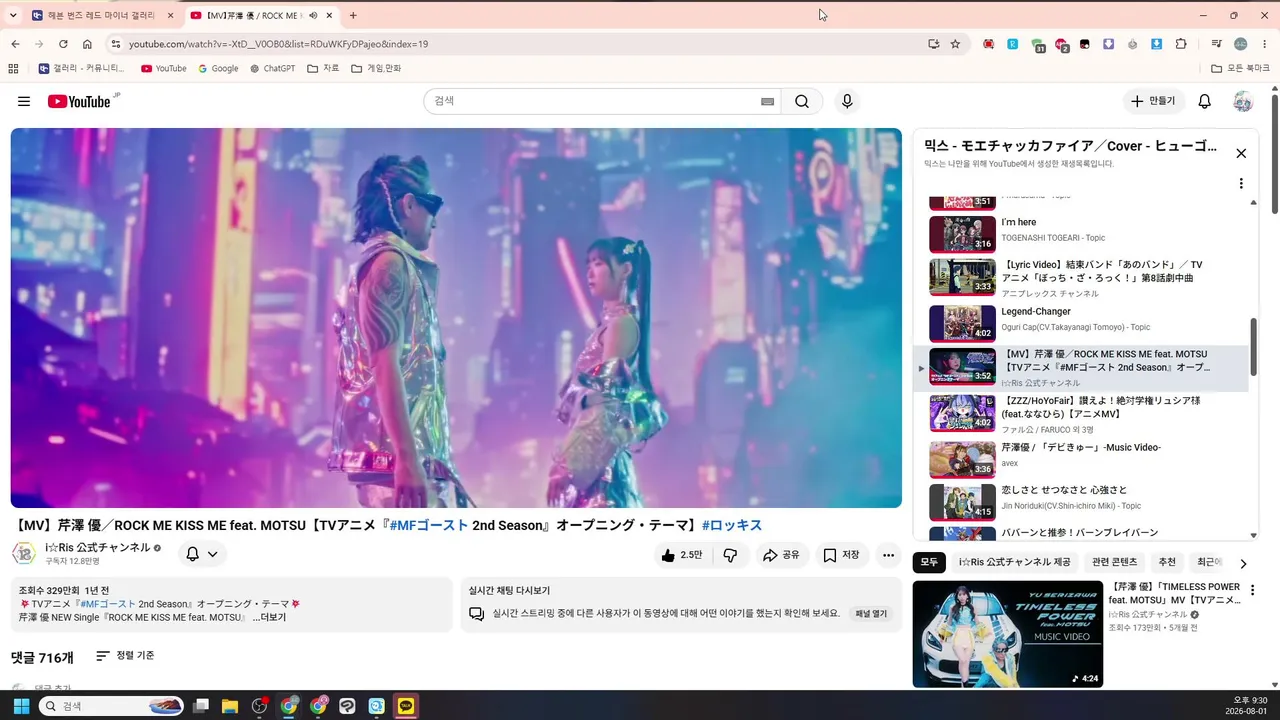
Task: Open the Chrome apps grid in bookmarks bar
Action: [13, 69]
